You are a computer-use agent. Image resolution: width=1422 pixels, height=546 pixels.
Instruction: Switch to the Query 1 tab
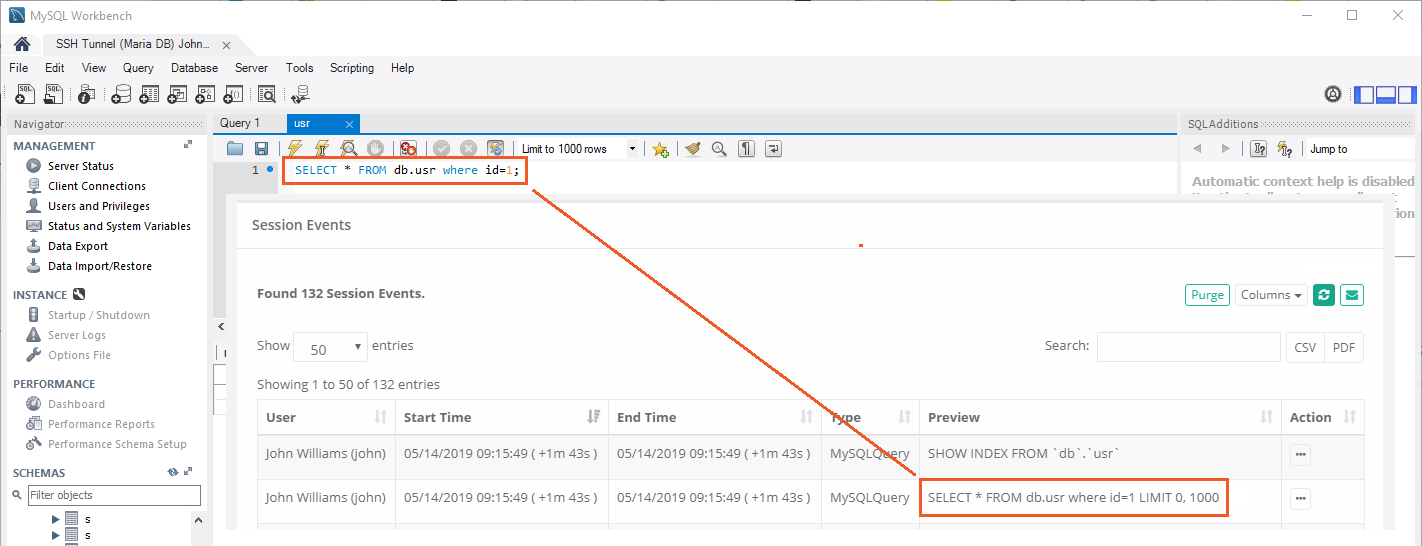click(240, 123)
